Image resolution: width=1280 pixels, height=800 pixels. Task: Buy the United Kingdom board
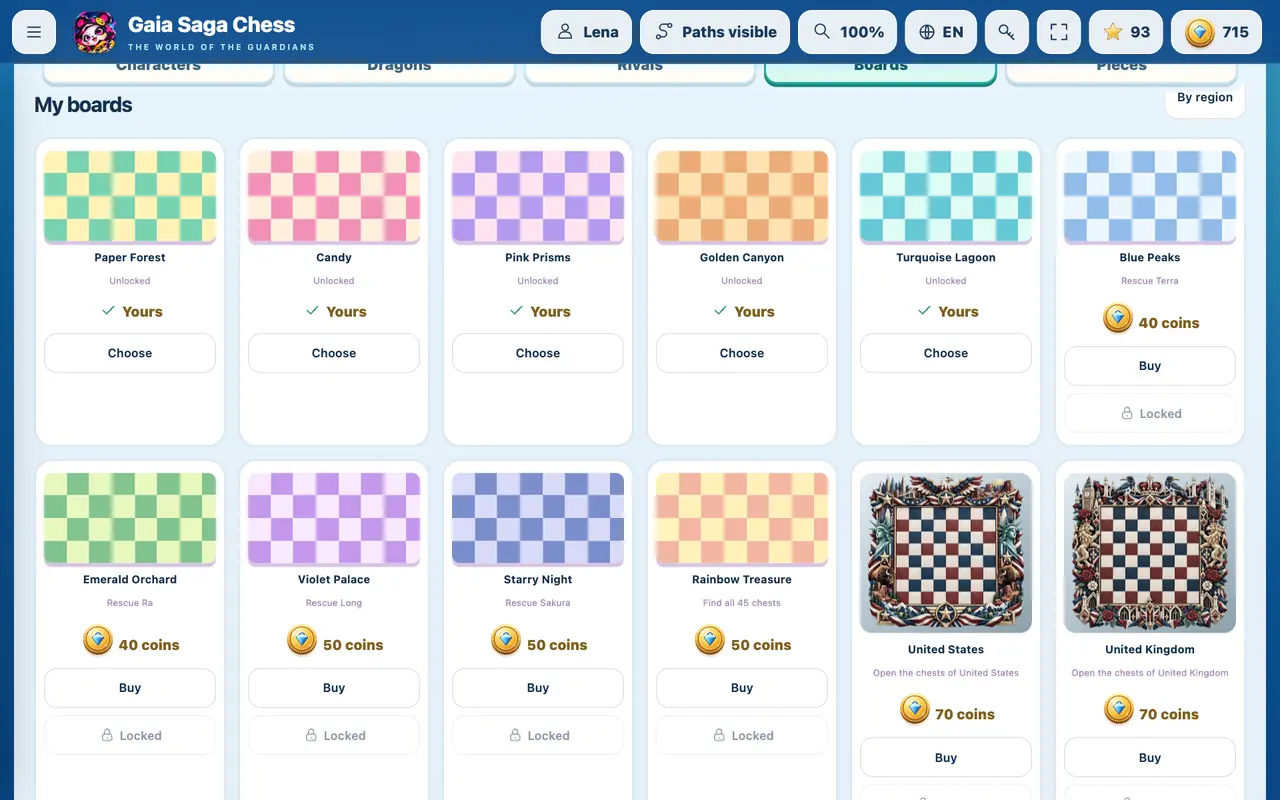click(x=1150, y=758)
